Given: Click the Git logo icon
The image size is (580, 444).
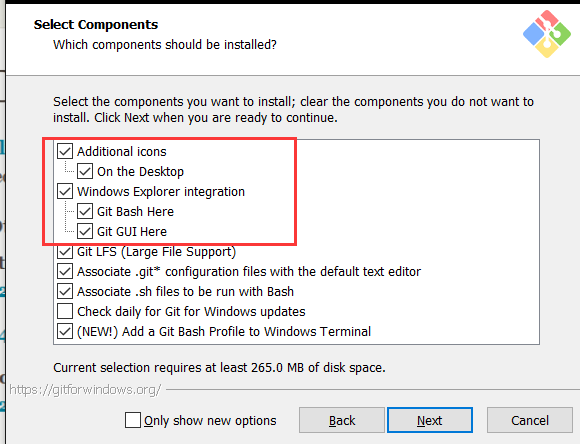Looking at the screenshot, I should [547, 34].
